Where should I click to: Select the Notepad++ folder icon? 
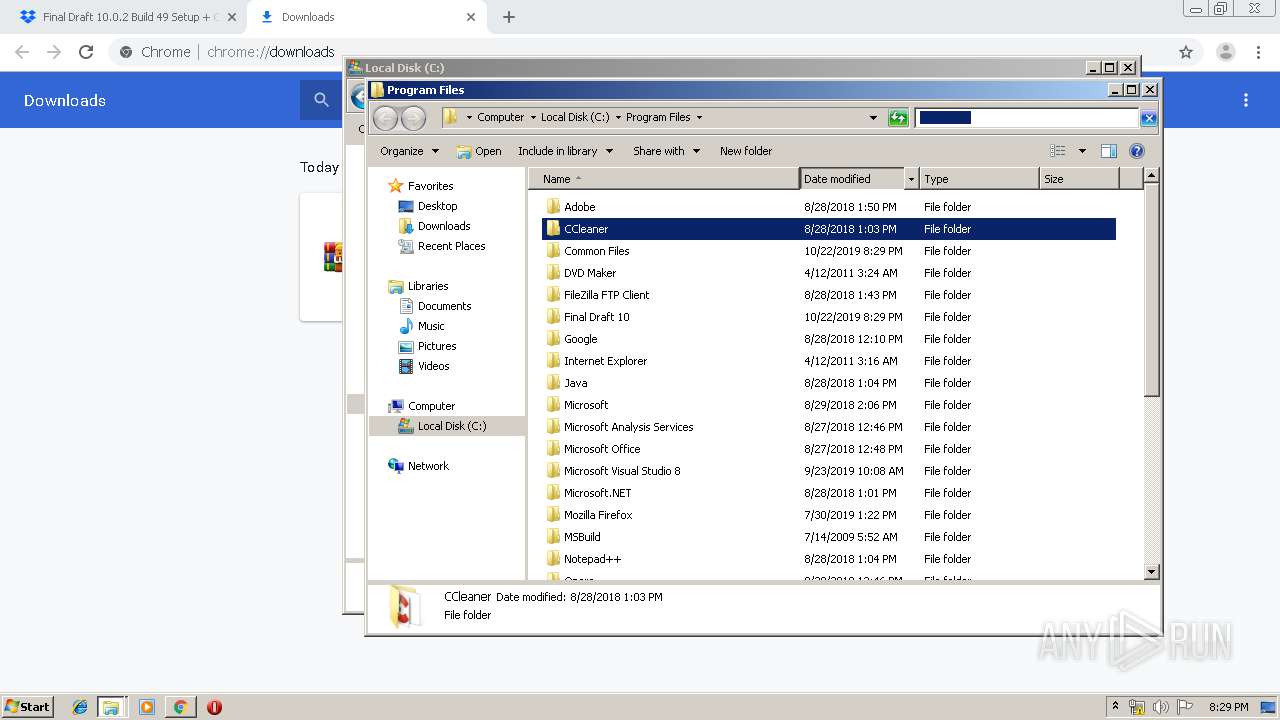point(553,559)
